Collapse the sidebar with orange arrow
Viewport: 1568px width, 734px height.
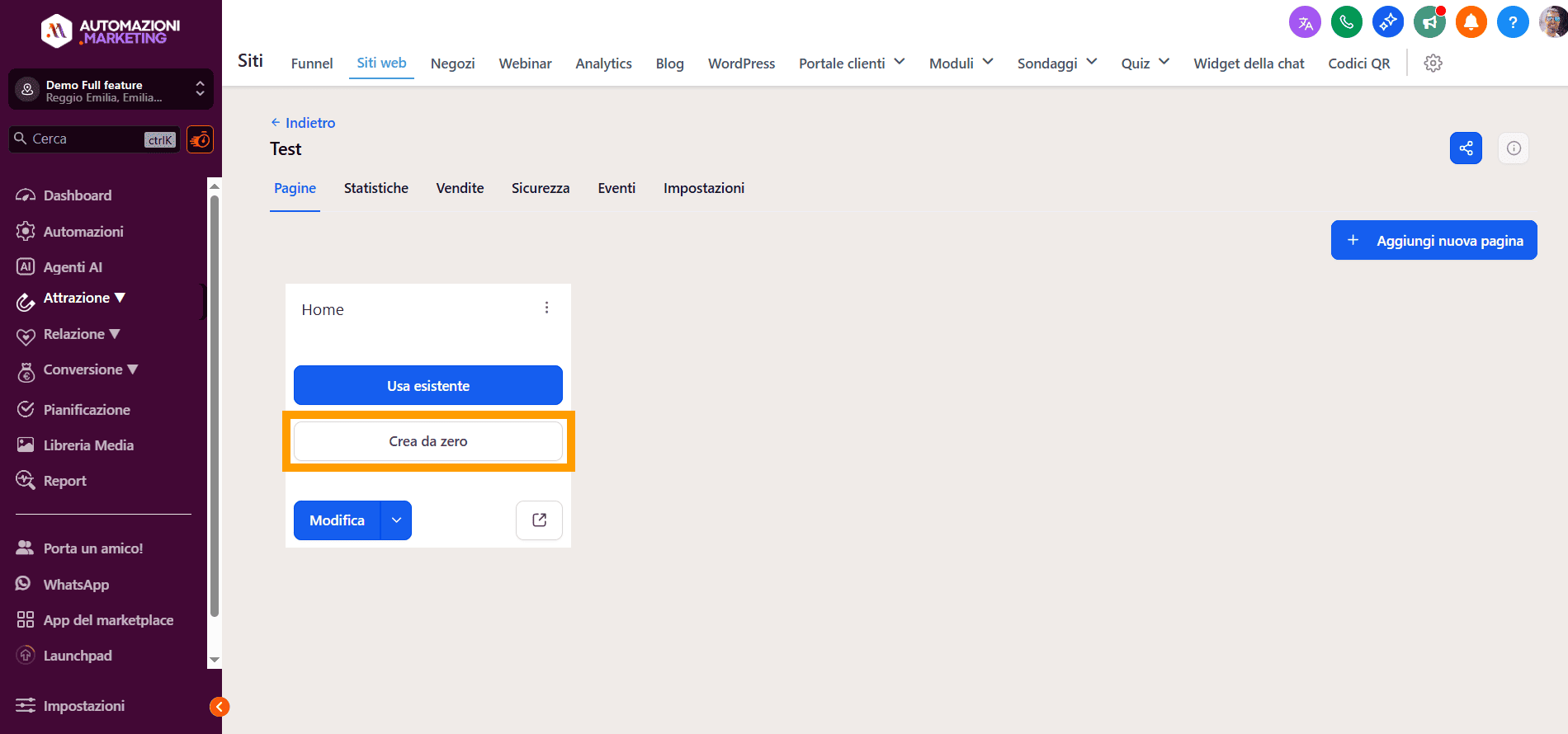220,707
